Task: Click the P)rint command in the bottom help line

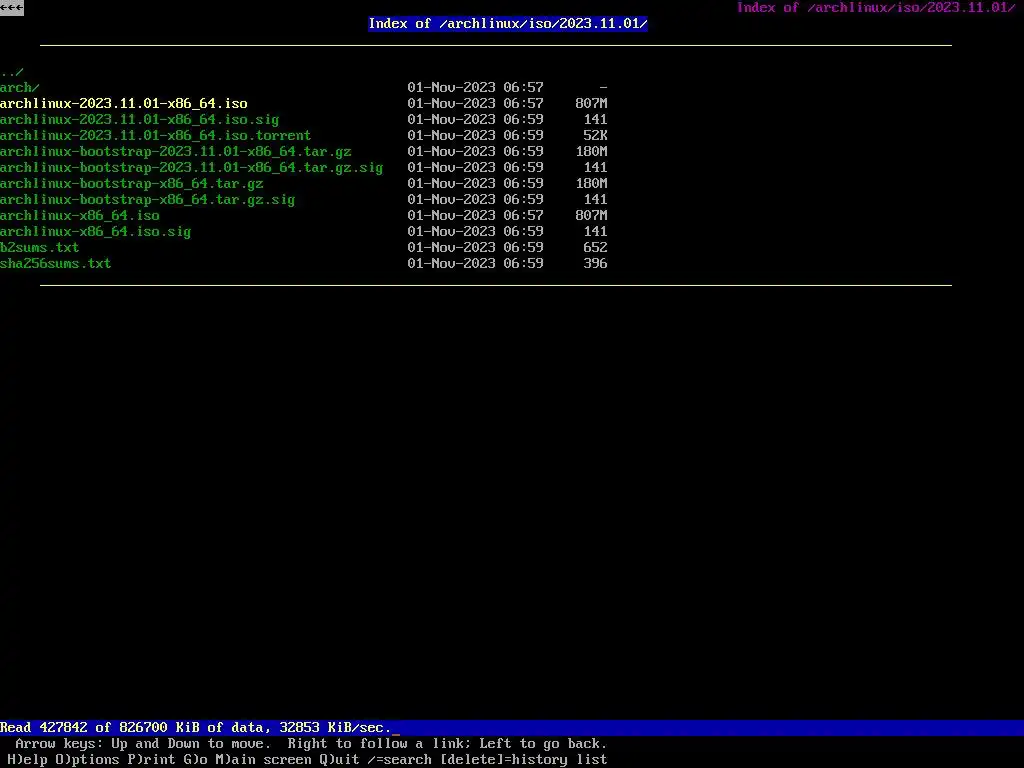Action: point(152,760)
